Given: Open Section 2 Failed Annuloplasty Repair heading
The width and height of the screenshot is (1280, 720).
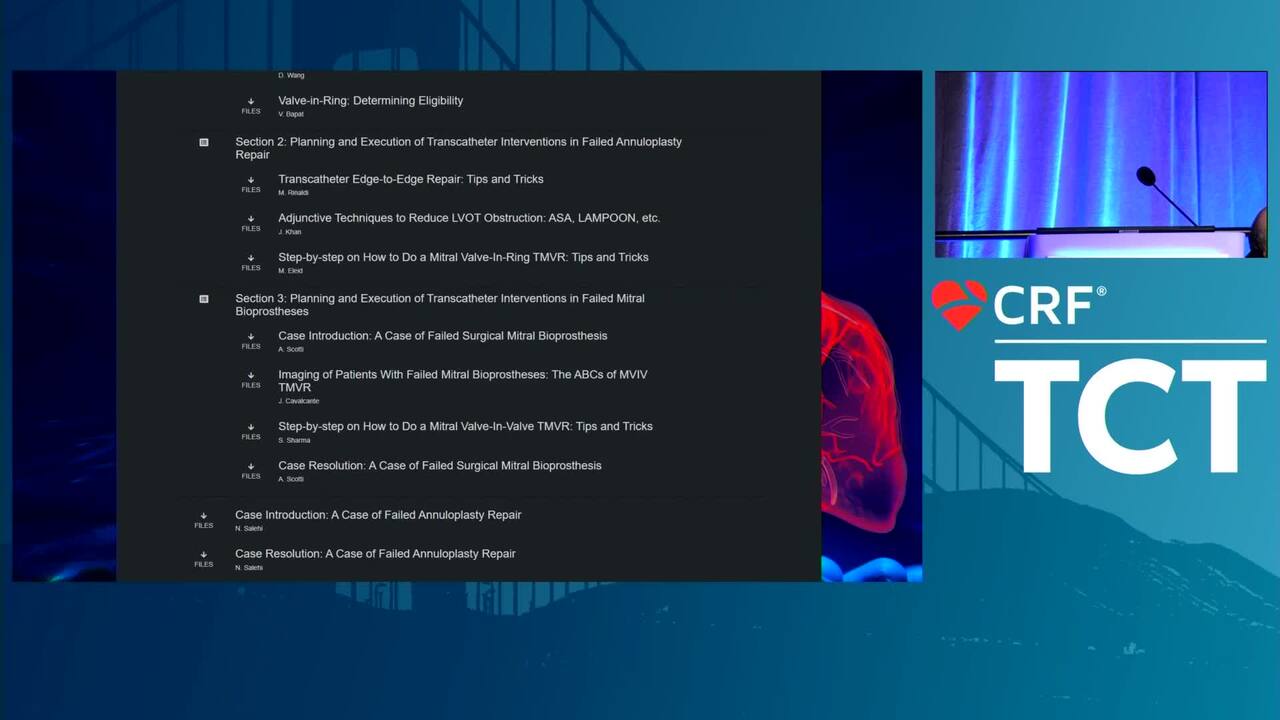Looking at the screenshot, I should (x=458, y=148).
